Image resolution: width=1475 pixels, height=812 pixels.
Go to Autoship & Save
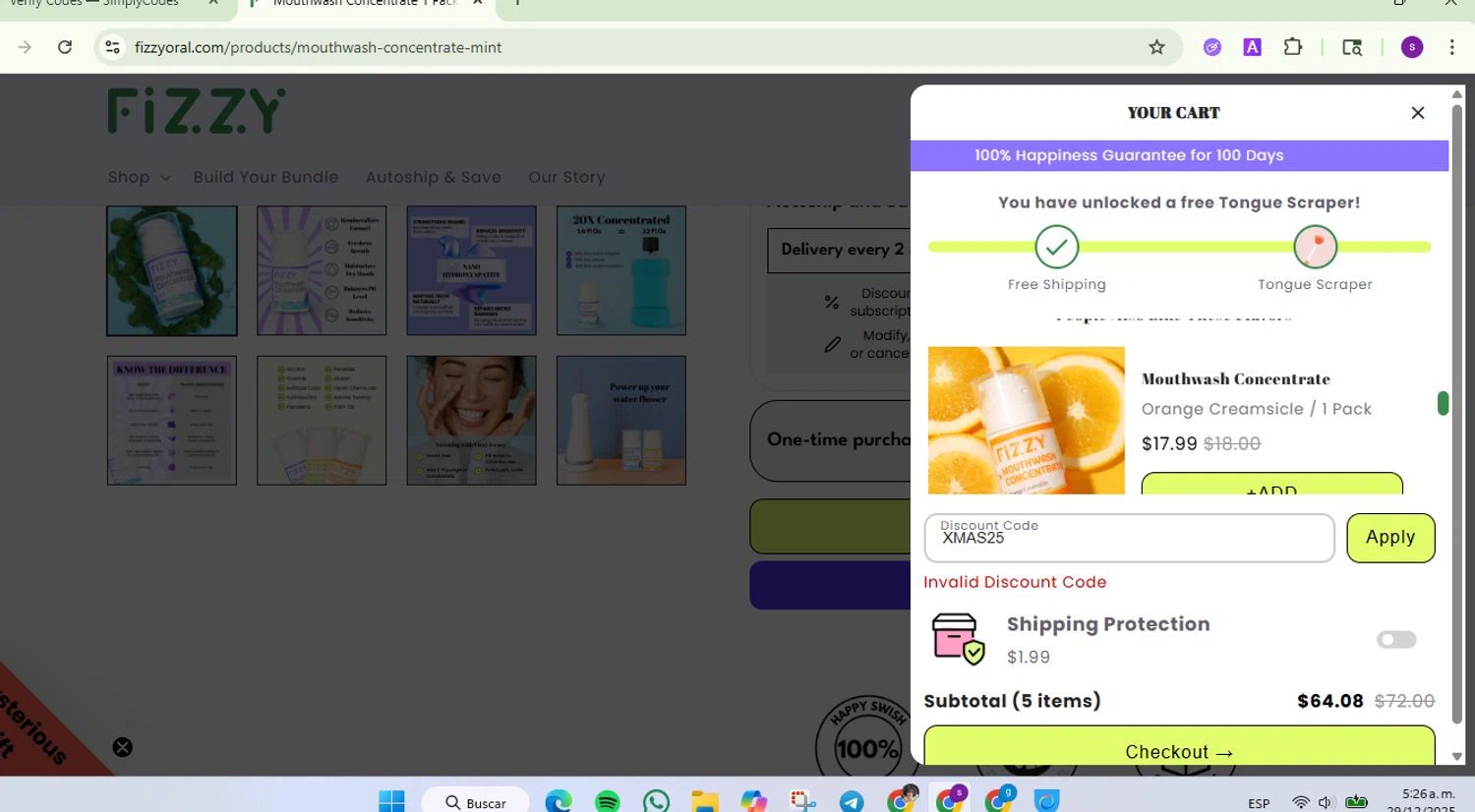click(434, 177)
